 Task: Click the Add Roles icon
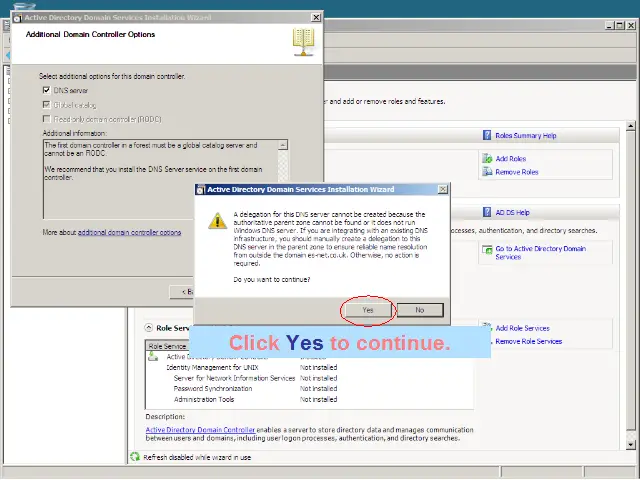487,158
